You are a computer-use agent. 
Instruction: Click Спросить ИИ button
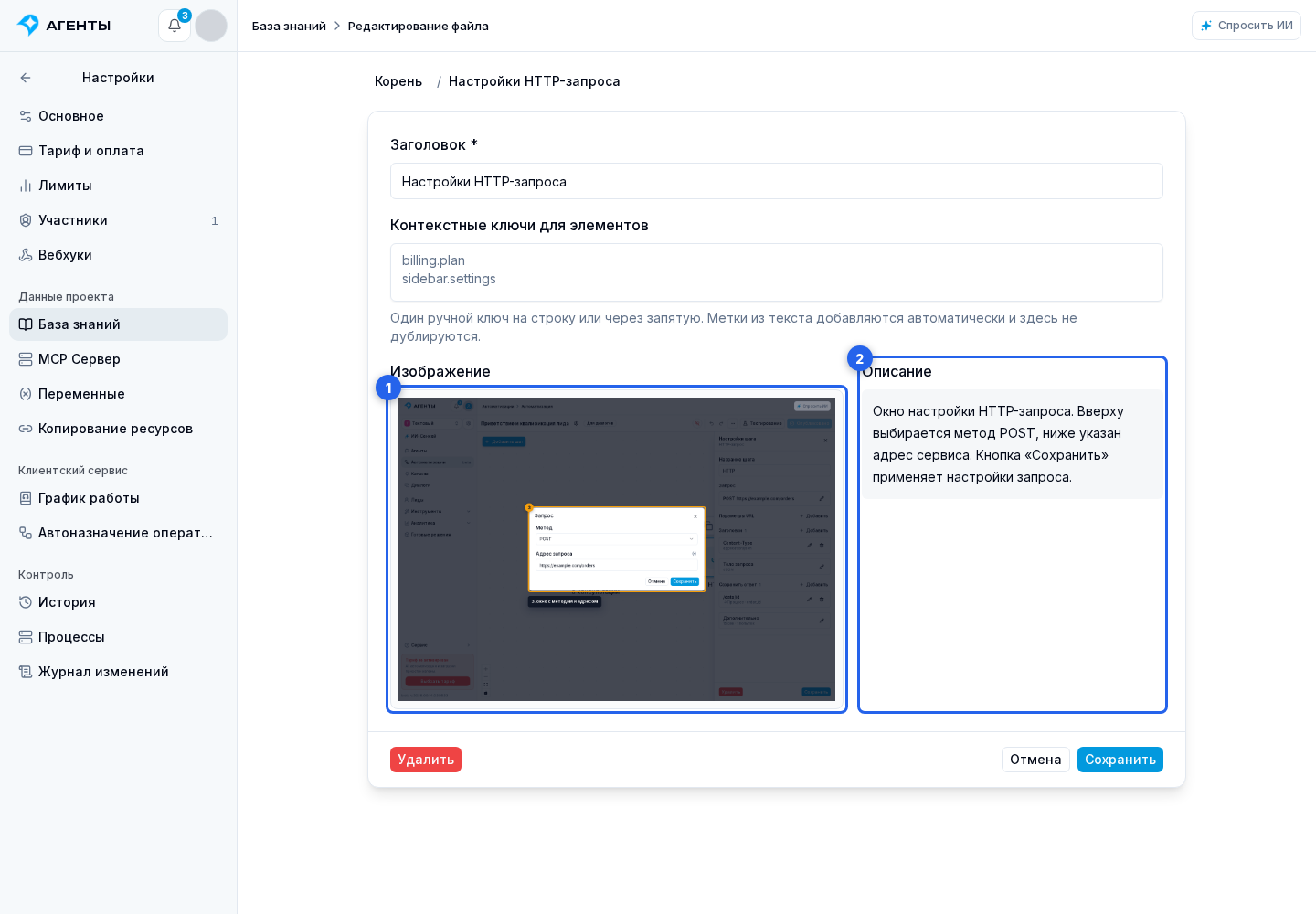1247,26
